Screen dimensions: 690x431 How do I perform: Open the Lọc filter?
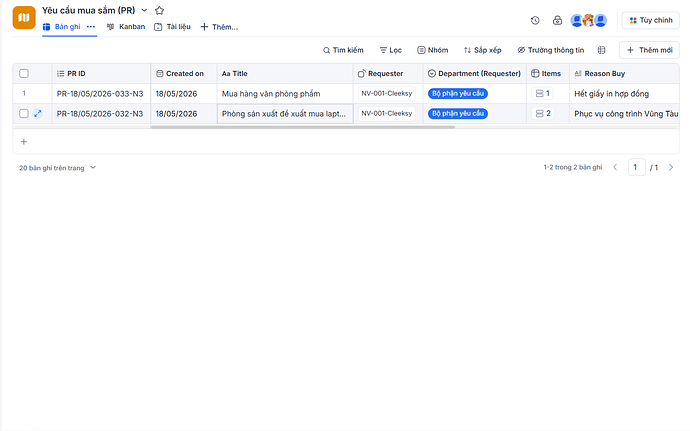391,50
